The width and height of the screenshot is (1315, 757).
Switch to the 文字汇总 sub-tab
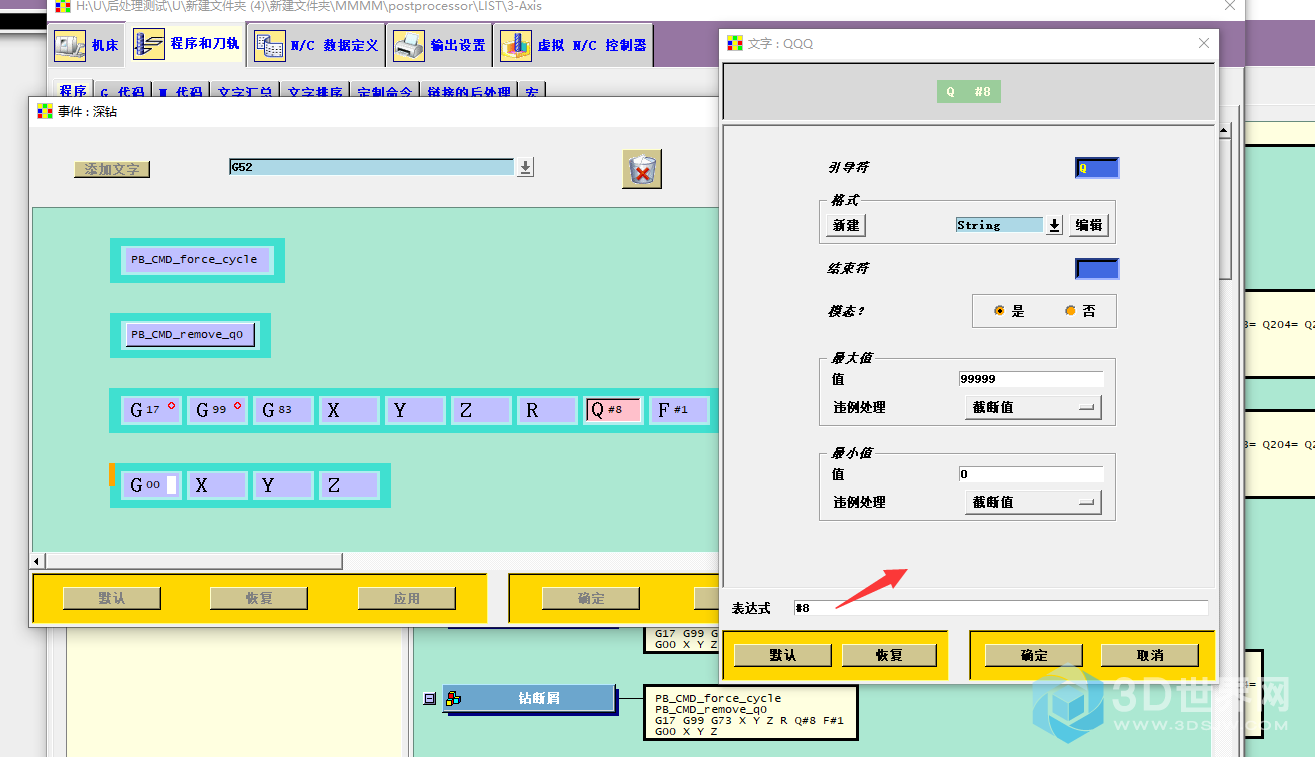pos(245,91)
